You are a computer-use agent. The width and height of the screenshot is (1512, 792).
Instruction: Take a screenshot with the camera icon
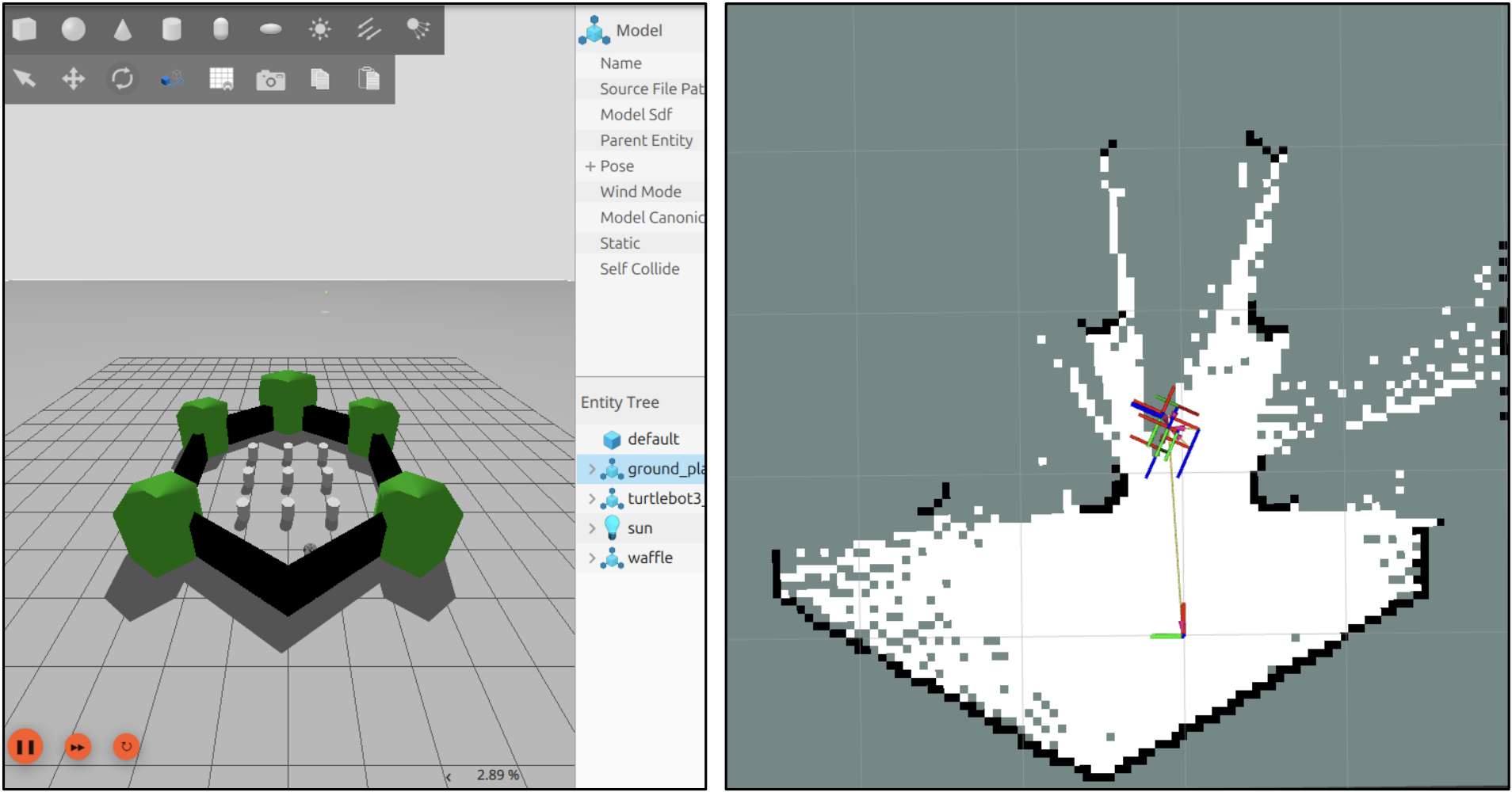[270, 79]
